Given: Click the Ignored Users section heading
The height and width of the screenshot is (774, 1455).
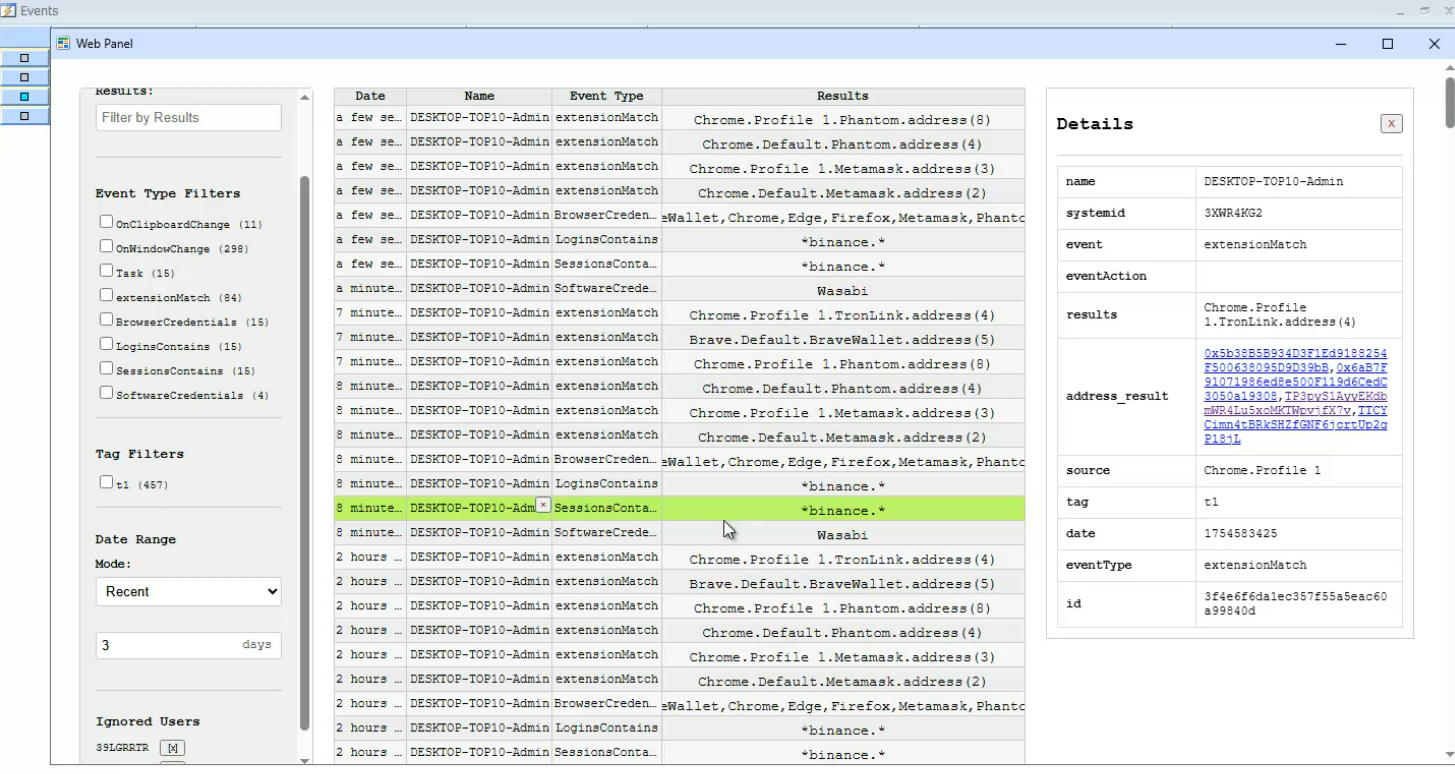Looking at the screenshot, I should pyautogui.click(x=148, y=721).
